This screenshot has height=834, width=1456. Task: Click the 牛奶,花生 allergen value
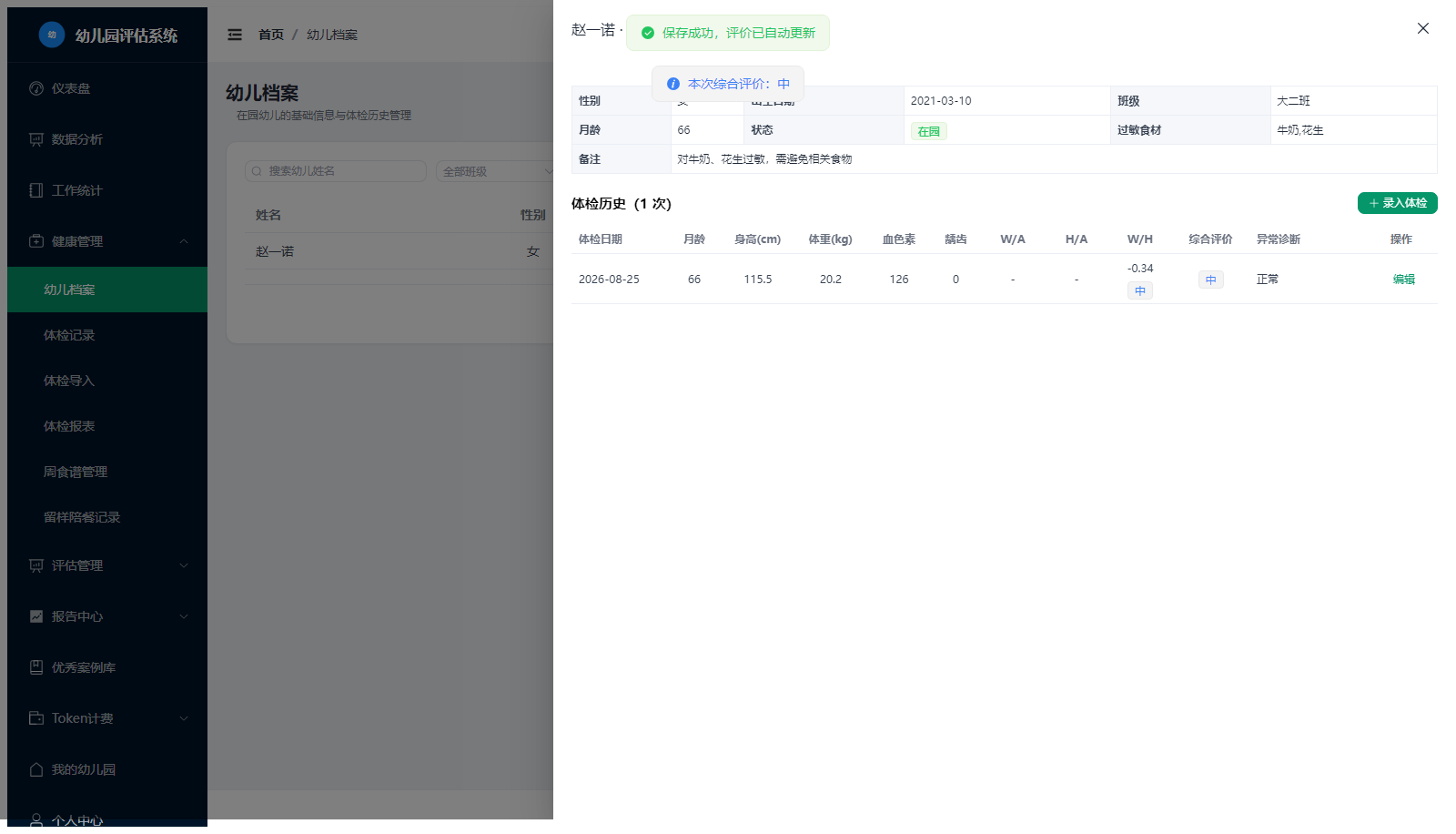1300,130
